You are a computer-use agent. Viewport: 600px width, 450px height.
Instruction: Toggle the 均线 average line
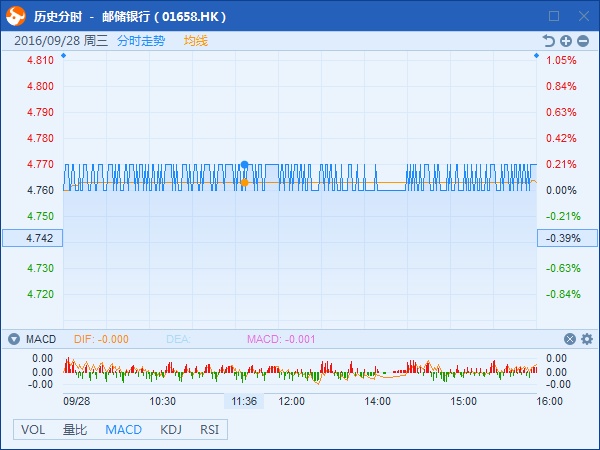(x=195, y=41)
